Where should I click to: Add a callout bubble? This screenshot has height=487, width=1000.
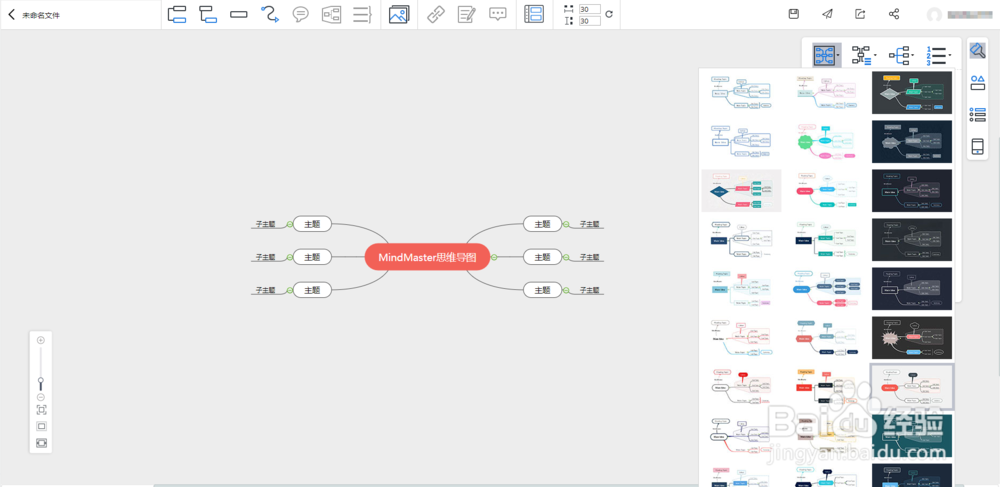click(300, 14)
